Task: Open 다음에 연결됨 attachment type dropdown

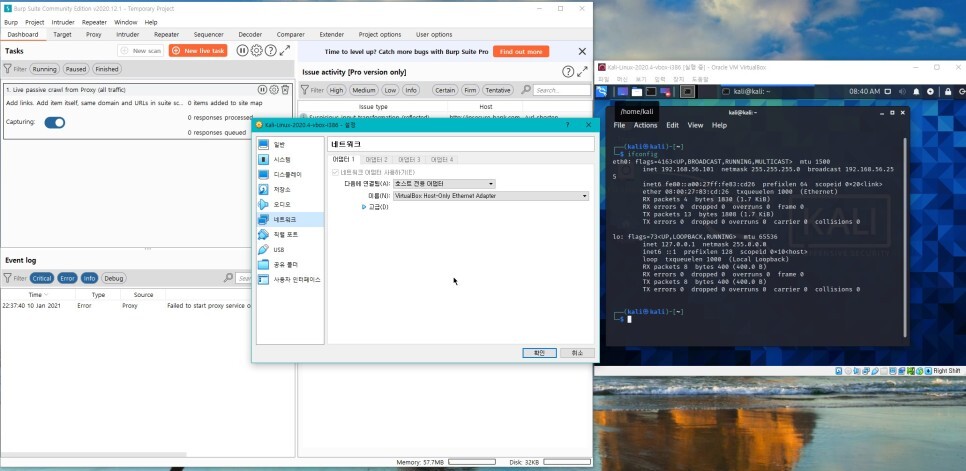Action: pyautogui.click(x=444, y=183)
